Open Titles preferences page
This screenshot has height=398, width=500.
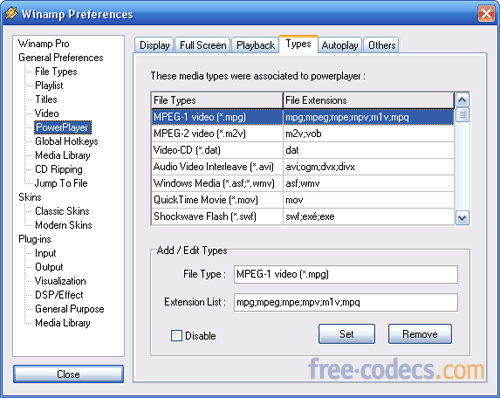[46, 99]
